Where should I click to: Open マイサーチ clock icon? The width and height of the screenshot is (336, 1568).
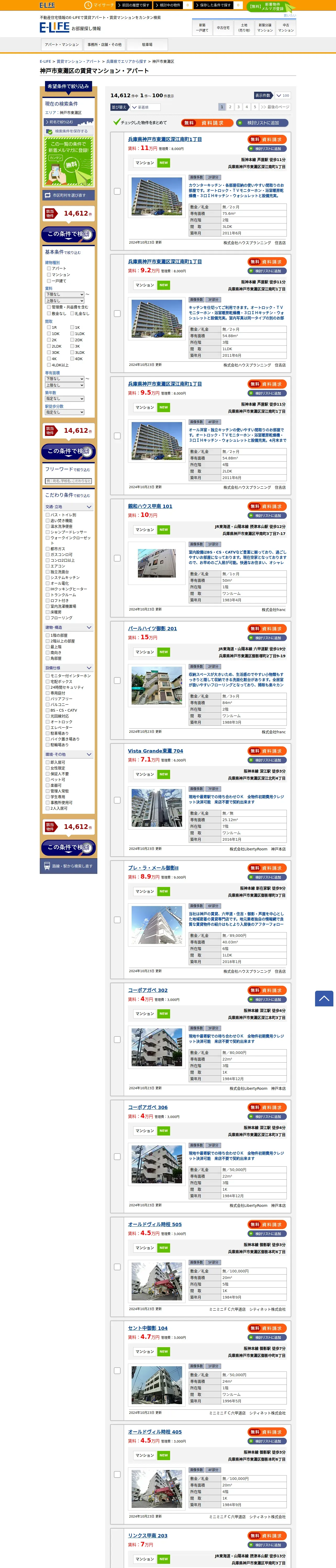click(88, 5)
